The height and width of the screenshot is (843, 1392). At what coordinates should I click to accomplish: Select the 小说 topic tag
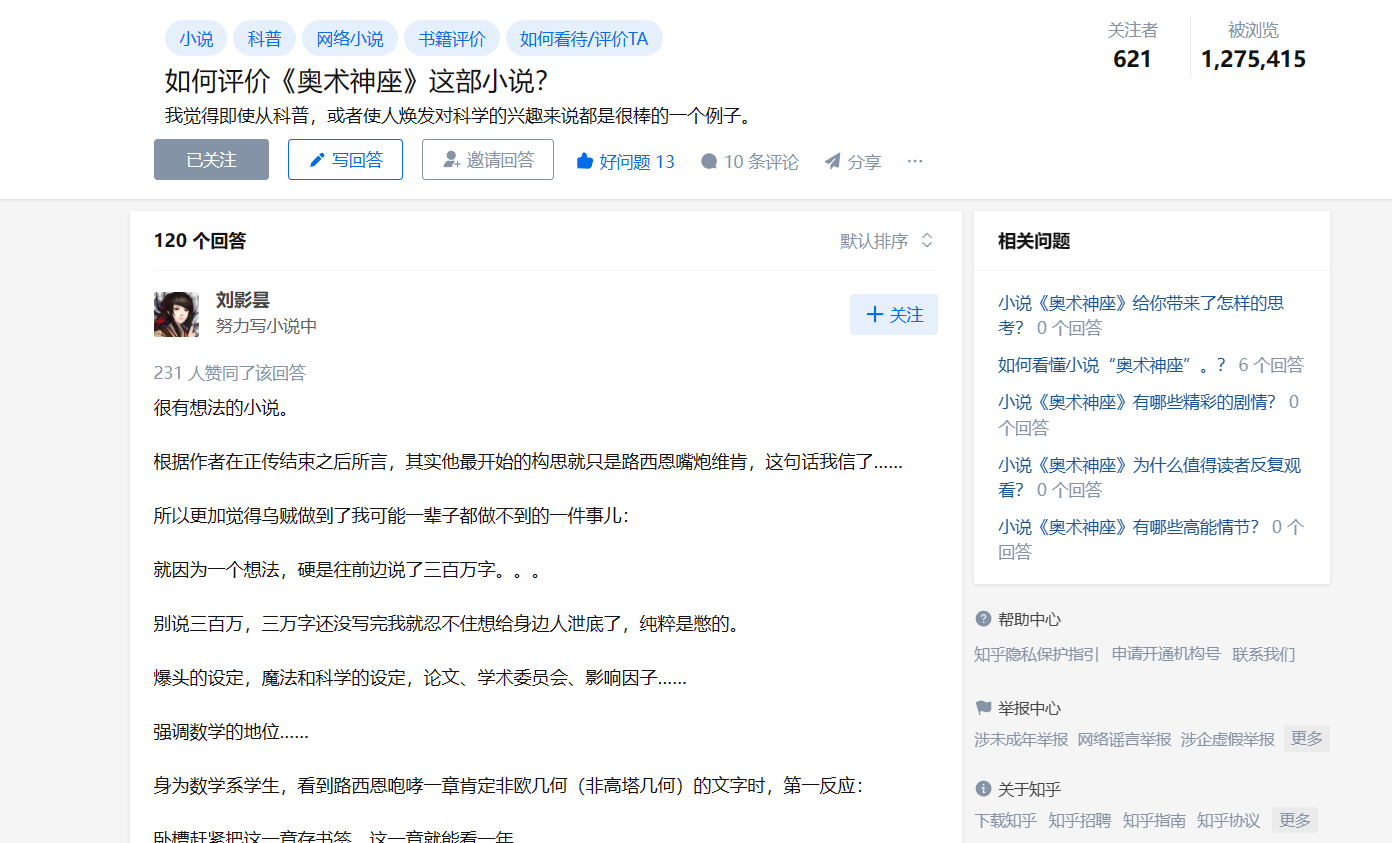196,39
